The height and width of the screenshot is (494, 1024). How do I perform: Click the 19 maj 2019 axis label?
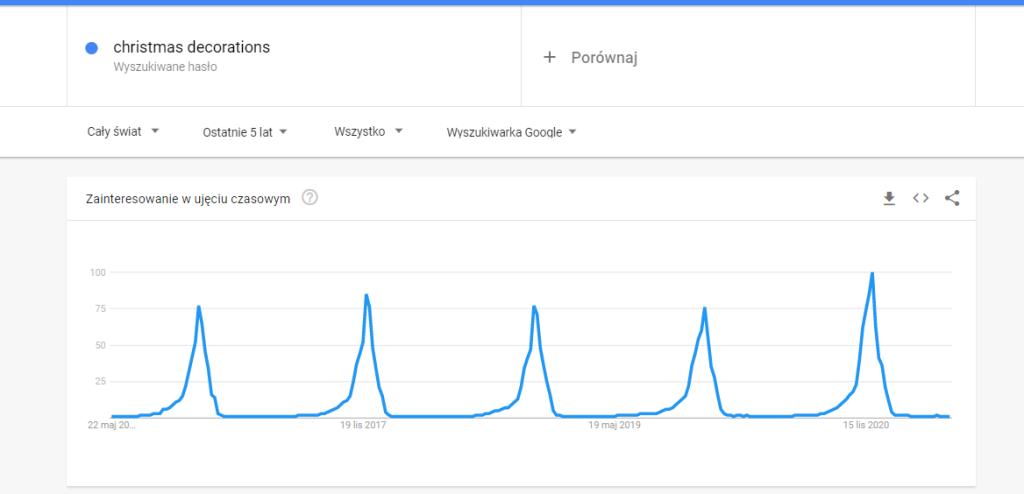pos(615,425)
